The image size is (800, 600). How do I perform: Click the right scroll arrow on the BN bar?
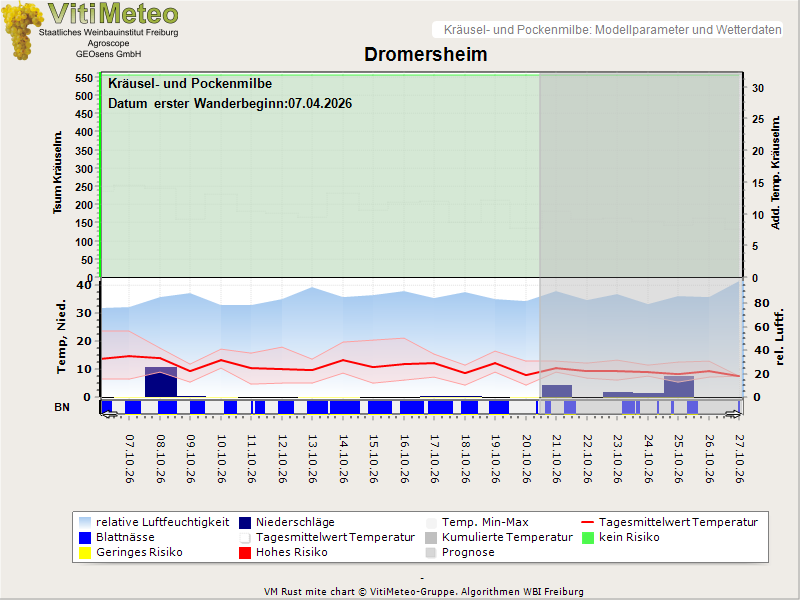[x=733, y=414]
